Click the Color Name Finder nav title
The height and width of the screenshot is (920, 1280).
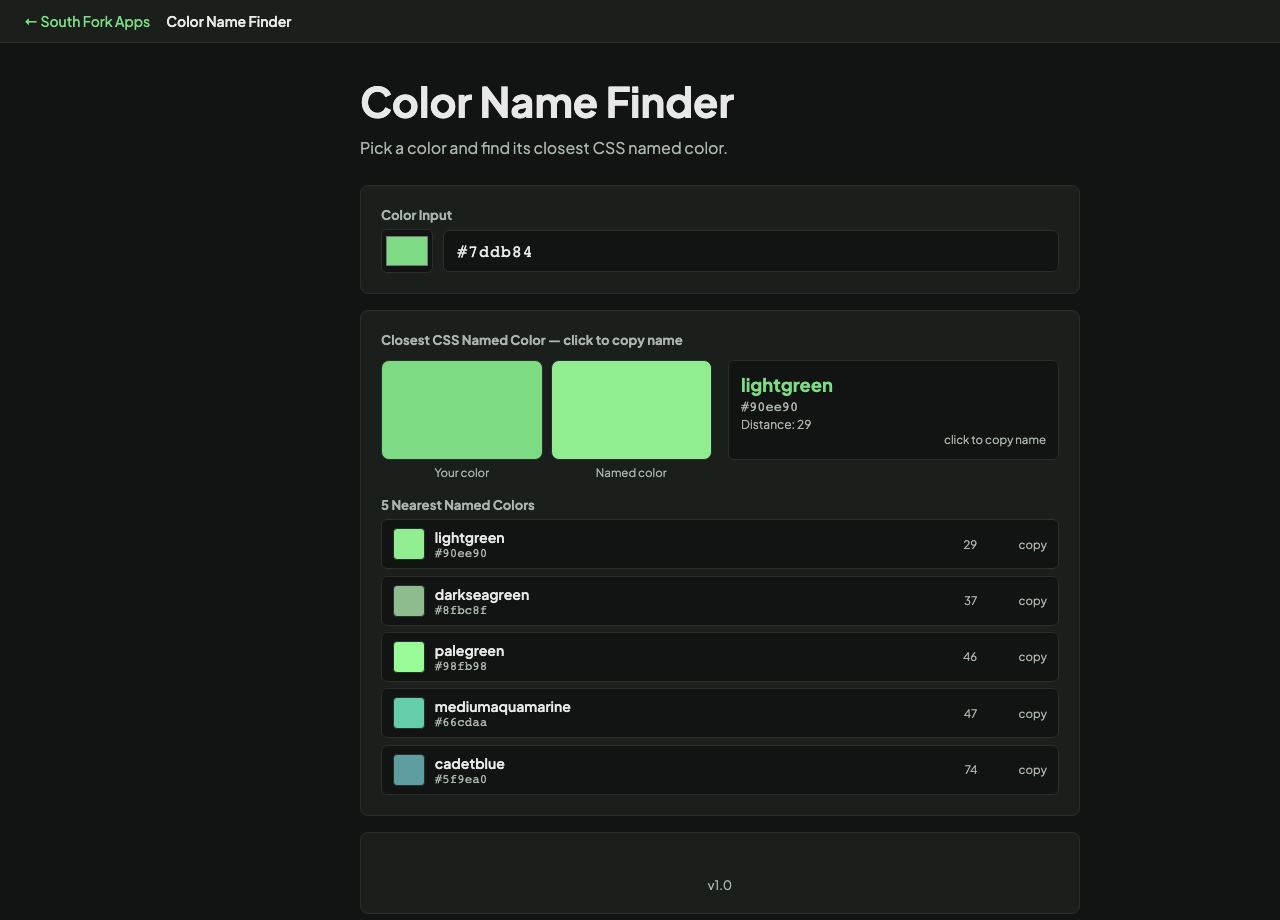[x=228, y=21]
